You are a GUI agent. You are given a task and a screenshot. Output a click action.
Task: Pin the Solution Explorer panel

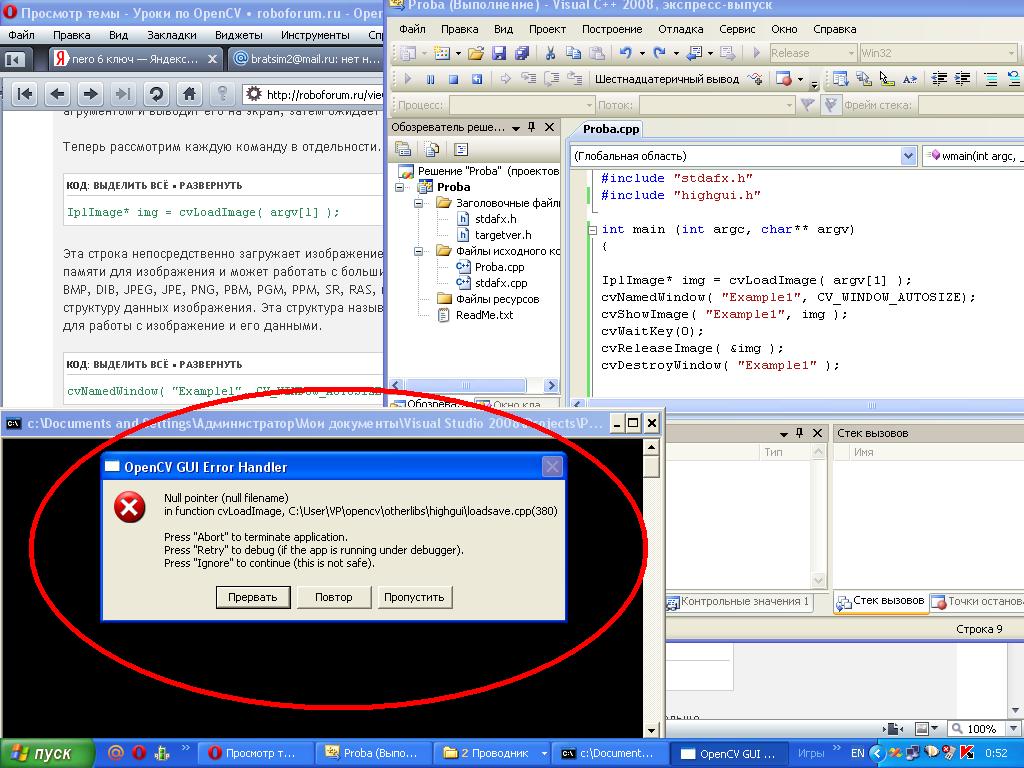(532, 128)
